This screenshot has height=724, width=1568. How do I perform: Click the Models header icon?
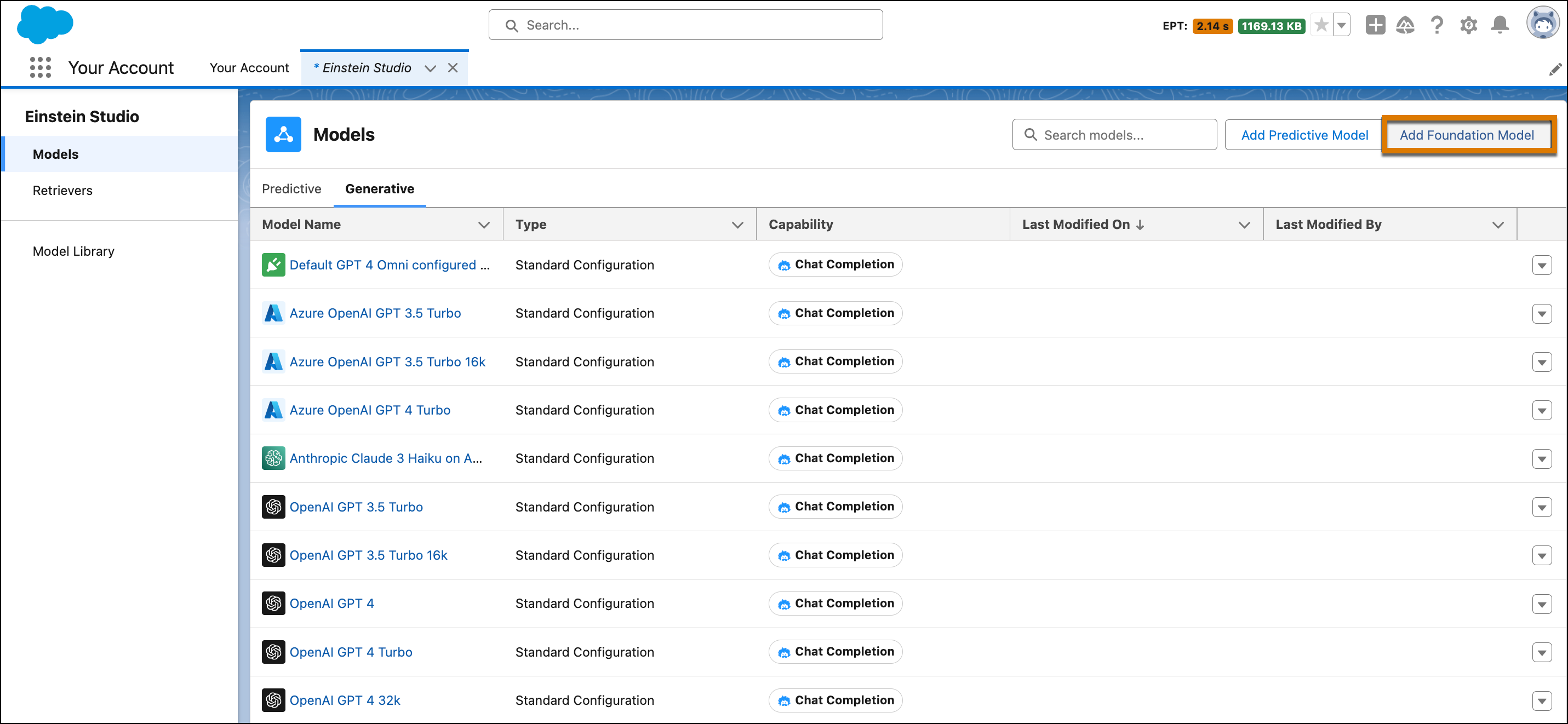[283, 134]
